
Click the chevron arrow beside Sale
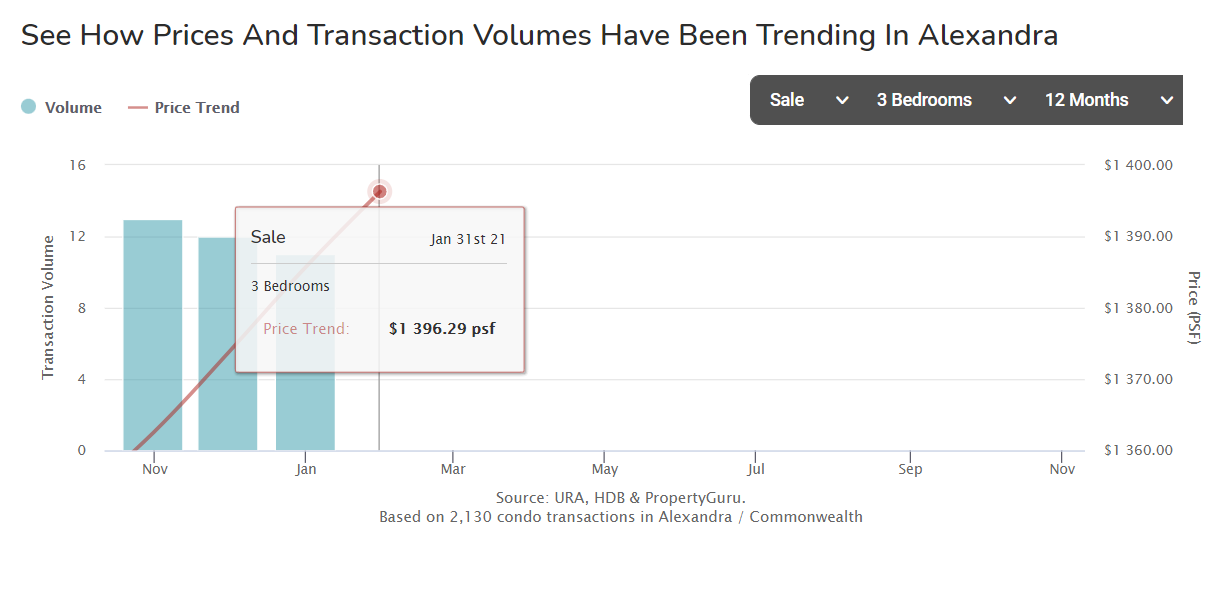(x=842, y=100)
